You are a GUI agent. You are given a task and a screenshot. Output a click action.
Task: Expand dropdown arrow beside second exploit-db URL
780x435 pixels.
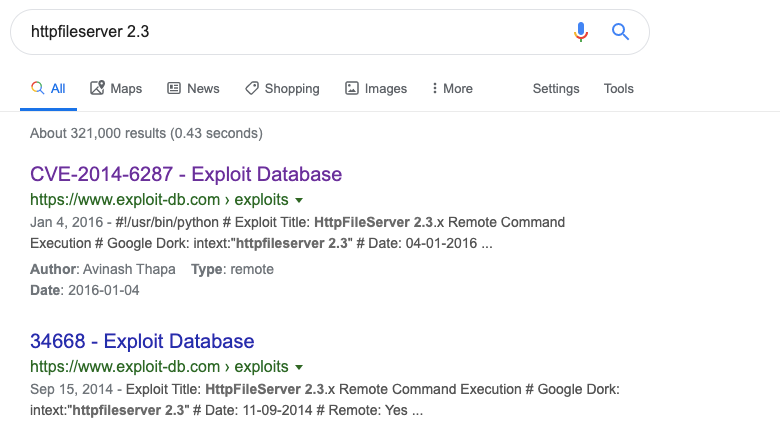tap(299, 367)
